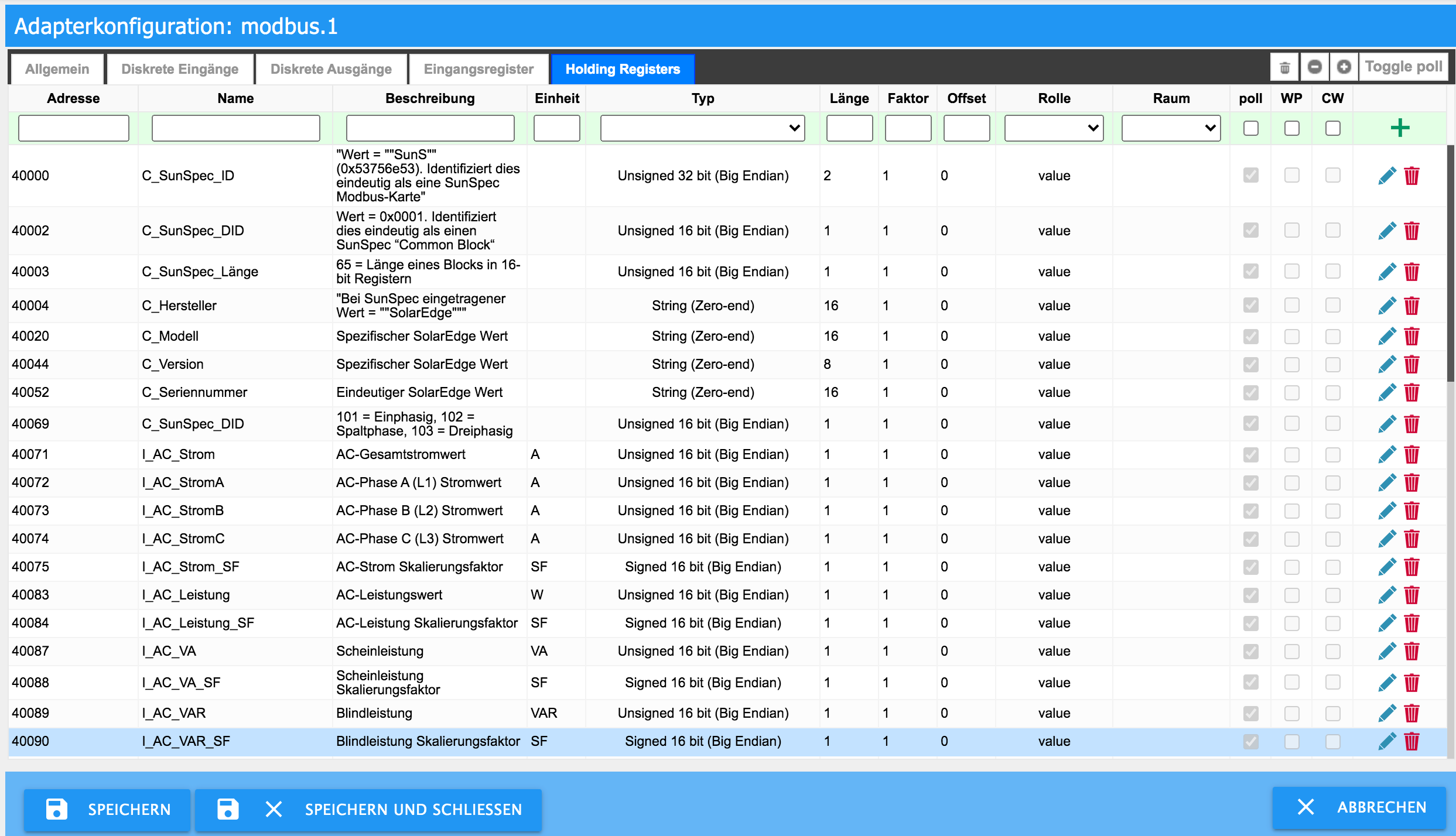1456x836 pixels.
Task: Edit the I_AC_StromC row
Action: tap(1387, 539)
